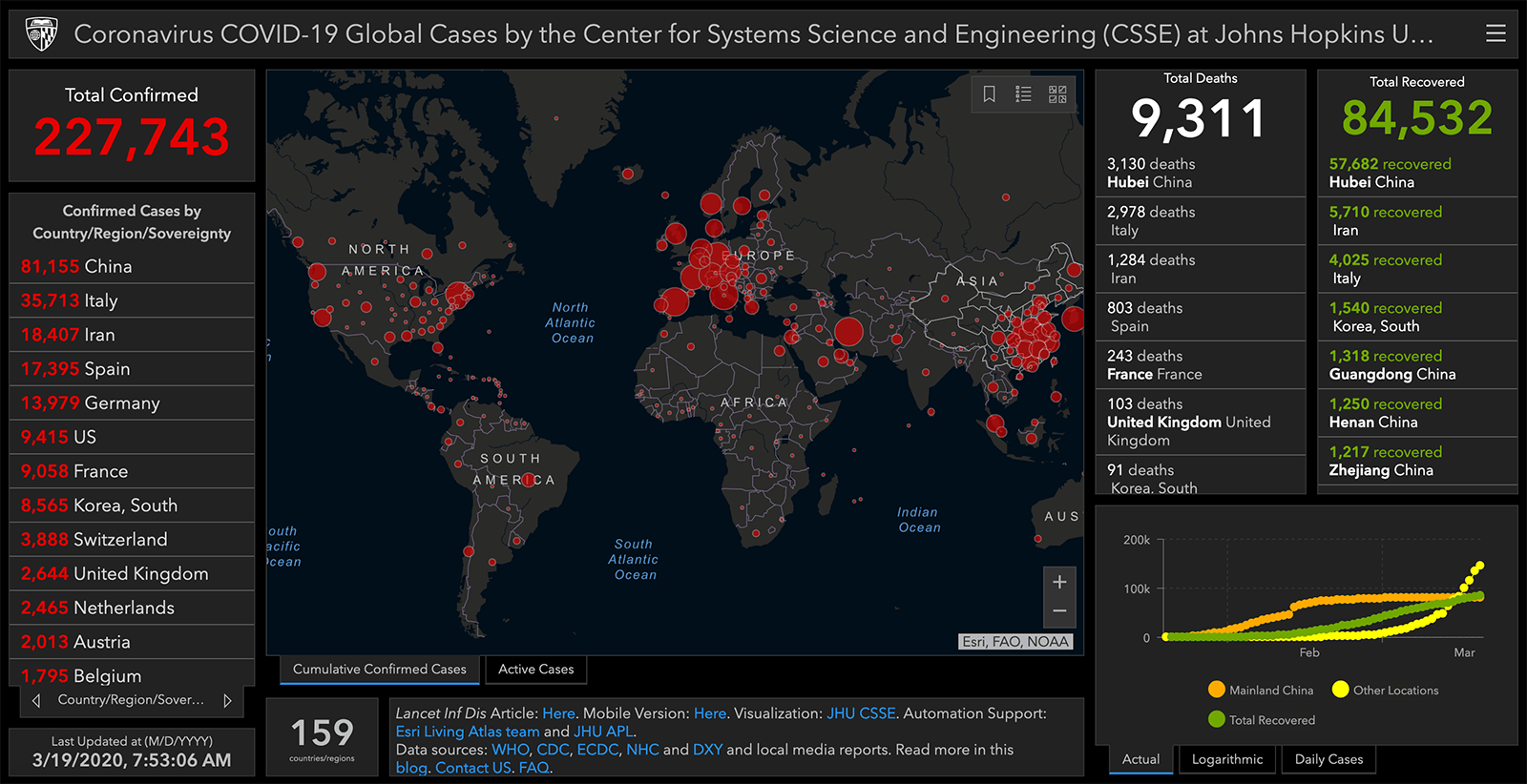Open the JHU APL link
Image resolution: width=1527 pixels, height=784 pixels.
[x=602, y=732]
